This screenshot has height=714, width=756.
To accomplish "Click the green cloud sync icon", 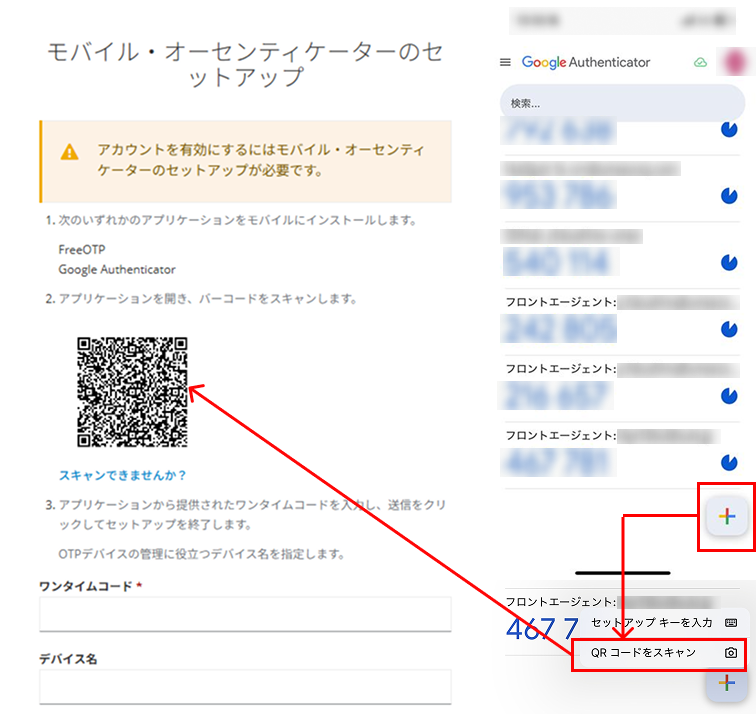I will pos(701,62).
